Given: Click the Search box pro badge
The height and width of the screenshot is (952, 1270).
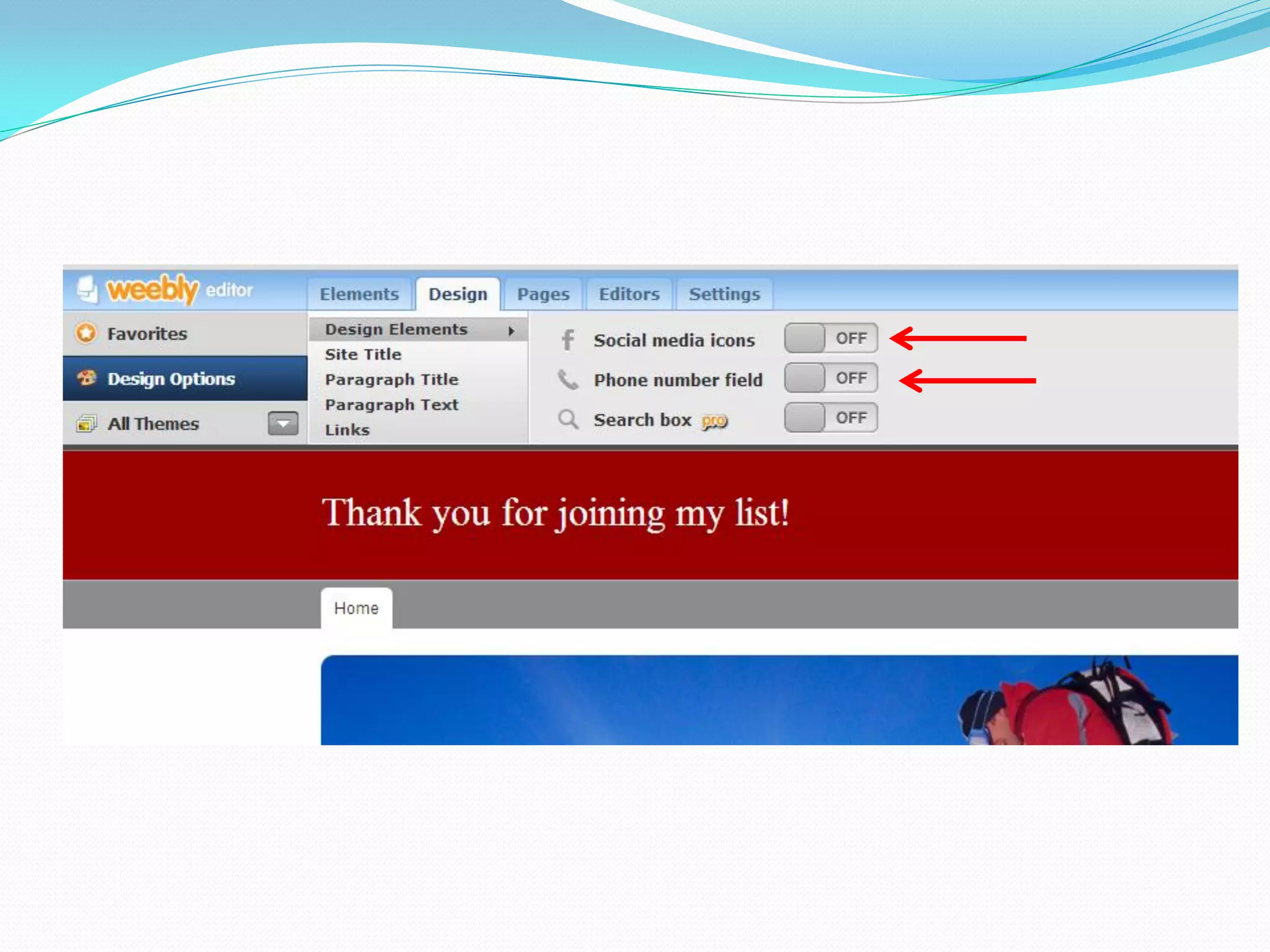Looking at the screenshot, I should pos(714,421).
